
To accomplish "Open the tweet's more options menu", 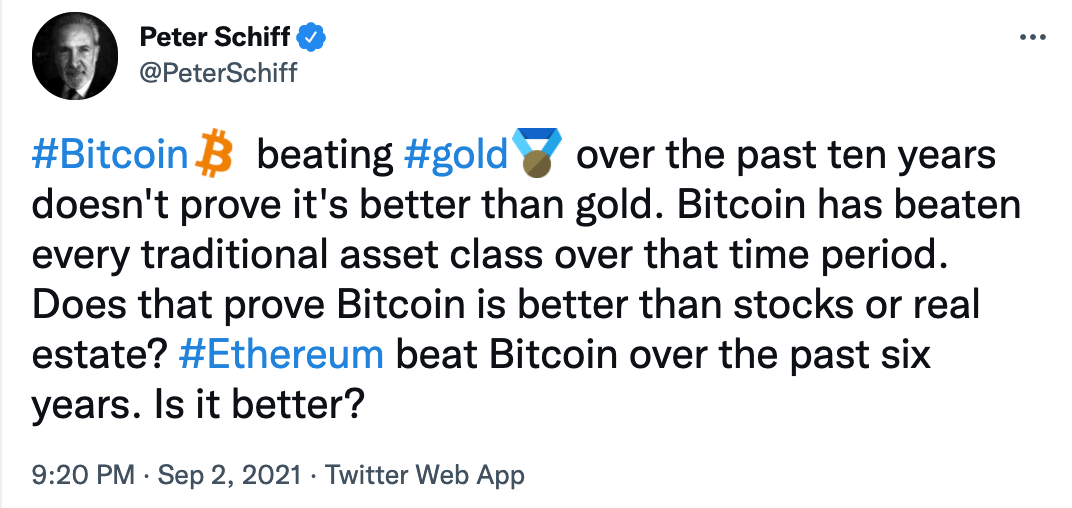I will (1031, 38).
